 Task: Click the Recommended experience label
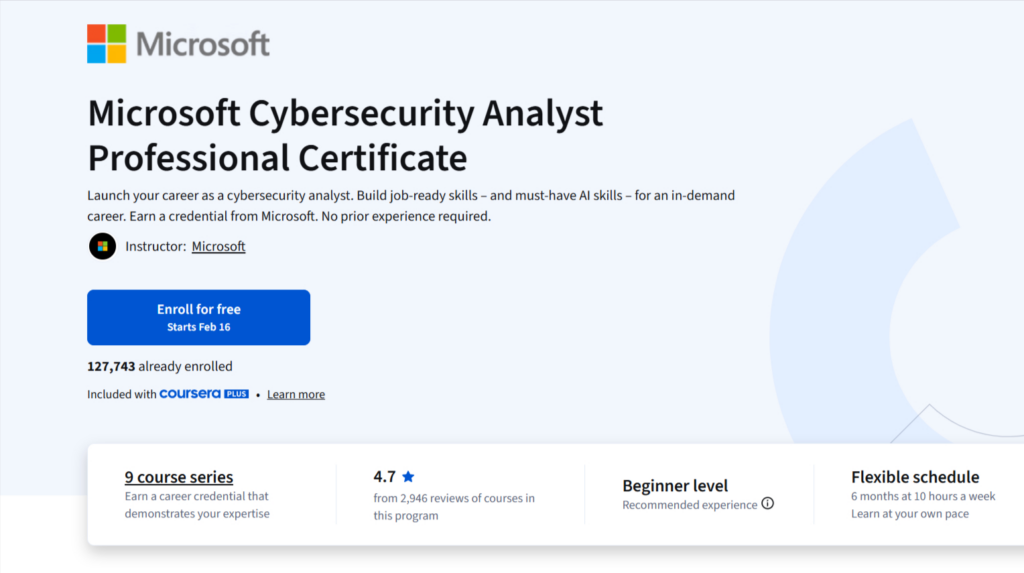point(689,505)
